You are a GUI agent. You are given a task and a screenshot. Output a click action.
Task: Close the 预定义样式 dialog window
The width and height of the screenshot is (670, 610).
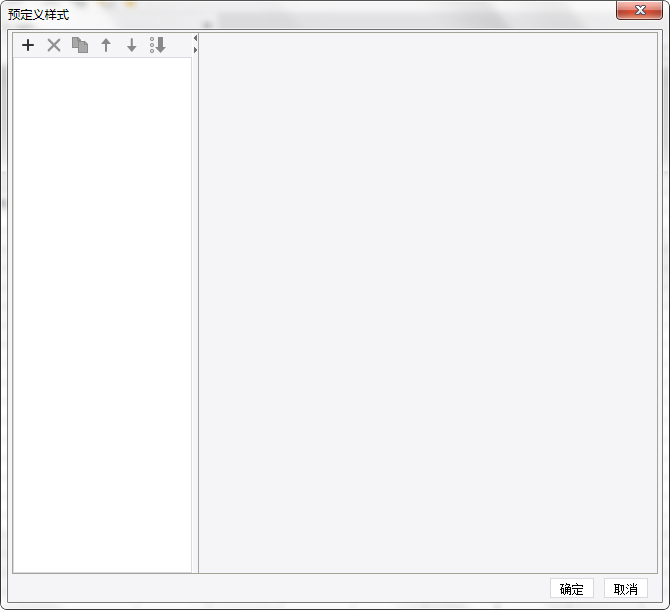pos(639,10)
